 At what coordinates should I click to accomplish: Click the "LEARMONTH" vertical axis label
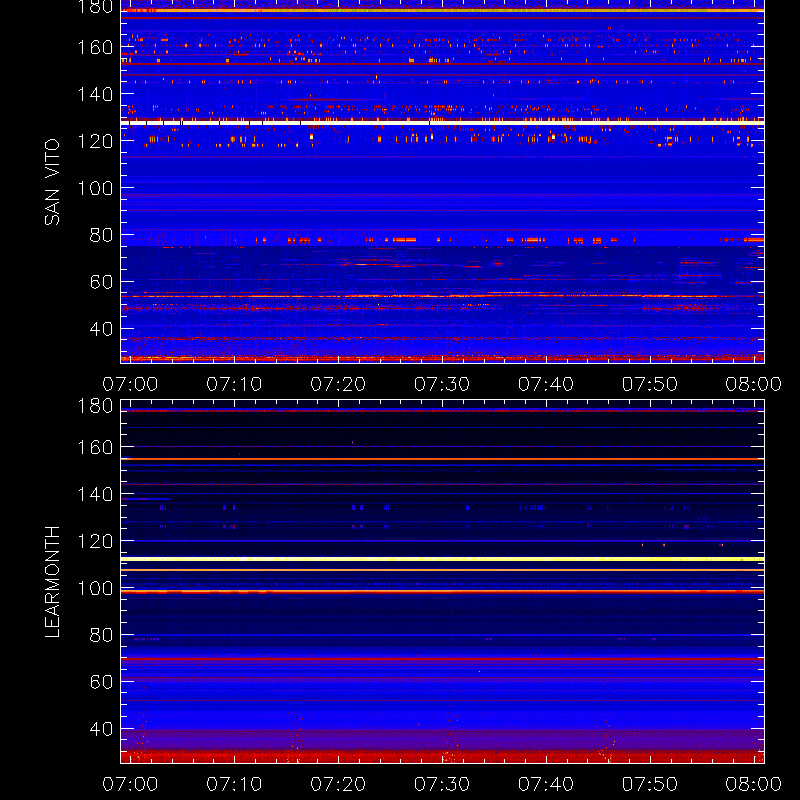coord(52,582)
